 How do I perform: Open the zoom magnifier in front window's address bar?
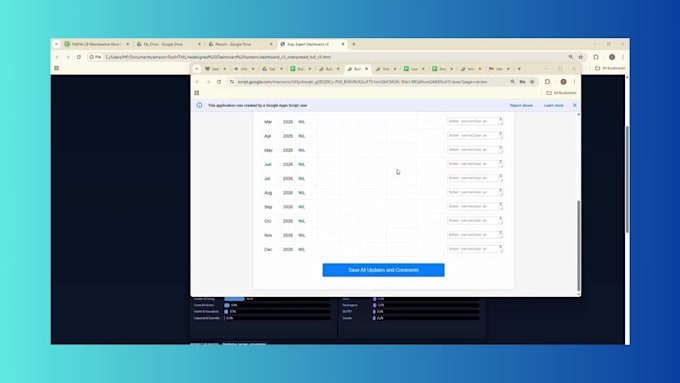click(513, 82)
